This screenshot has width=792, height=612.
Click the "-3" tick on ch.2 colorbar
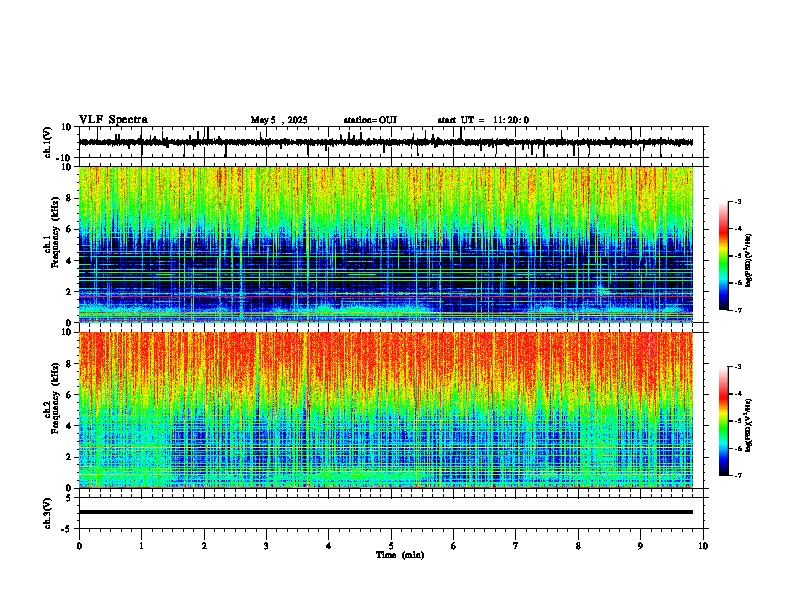tap(738, 367)
